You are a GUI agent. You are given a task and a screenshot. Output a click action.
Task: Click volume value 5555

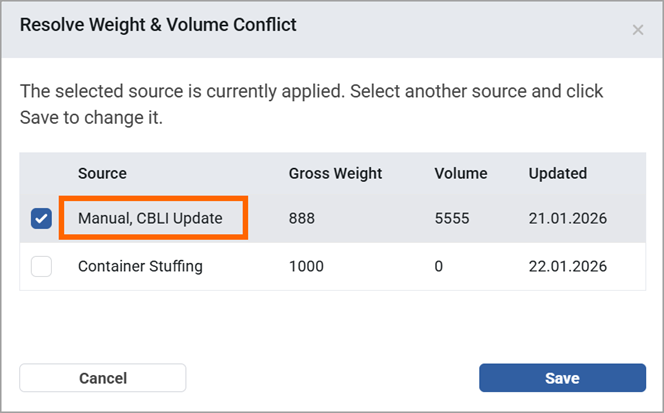452,219
